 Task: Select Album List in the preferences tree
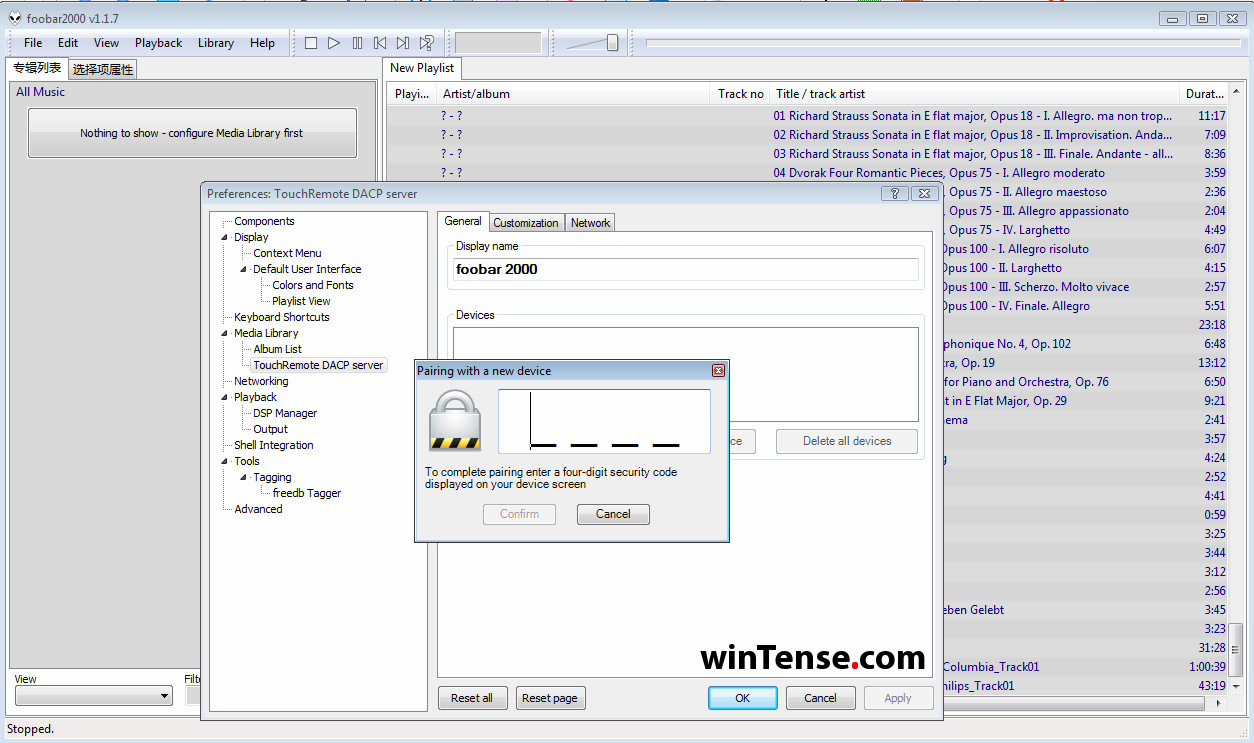[x=277, y=349]
